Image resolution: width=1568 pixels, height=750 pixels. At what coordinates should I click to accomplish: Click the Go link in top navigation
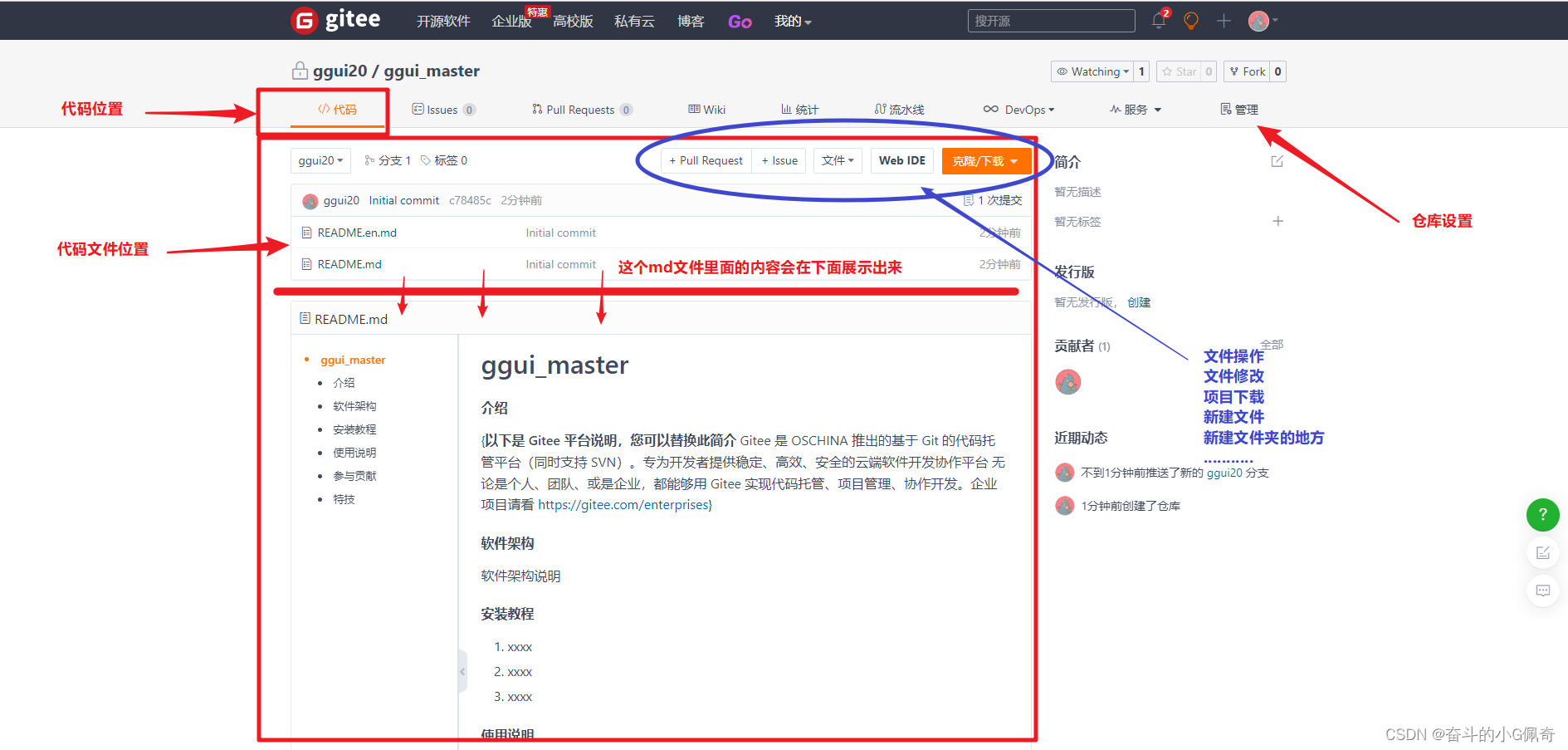tap(740, 22)
